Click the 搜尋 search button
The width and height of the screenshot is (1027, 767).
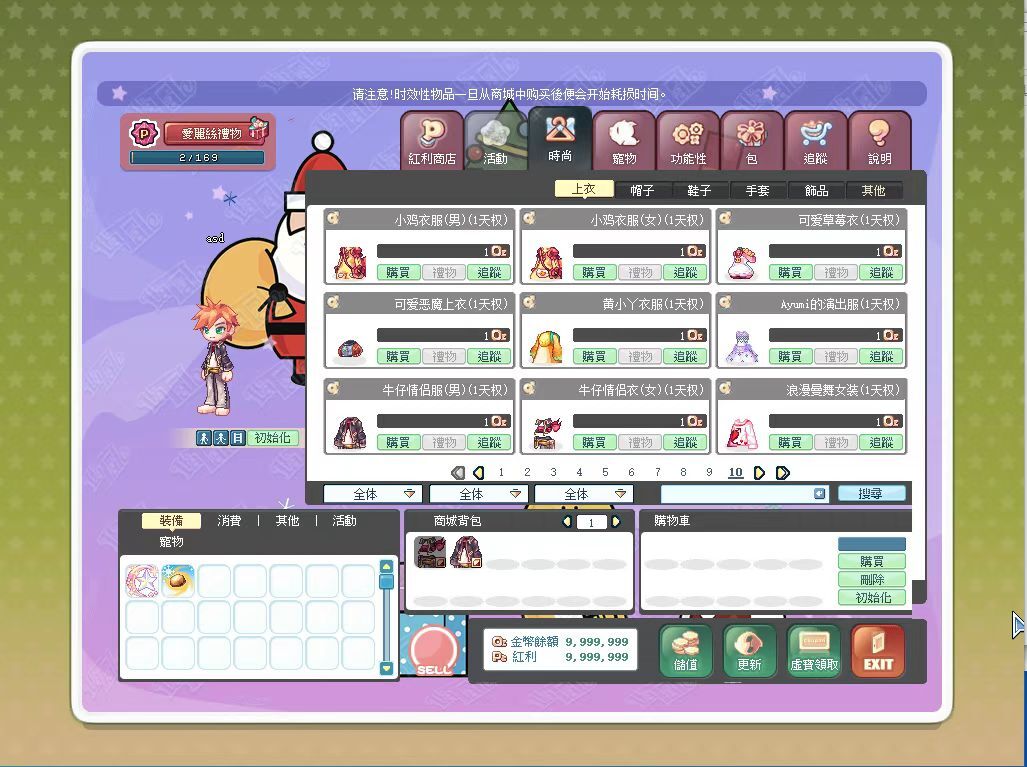coord(872,494)
